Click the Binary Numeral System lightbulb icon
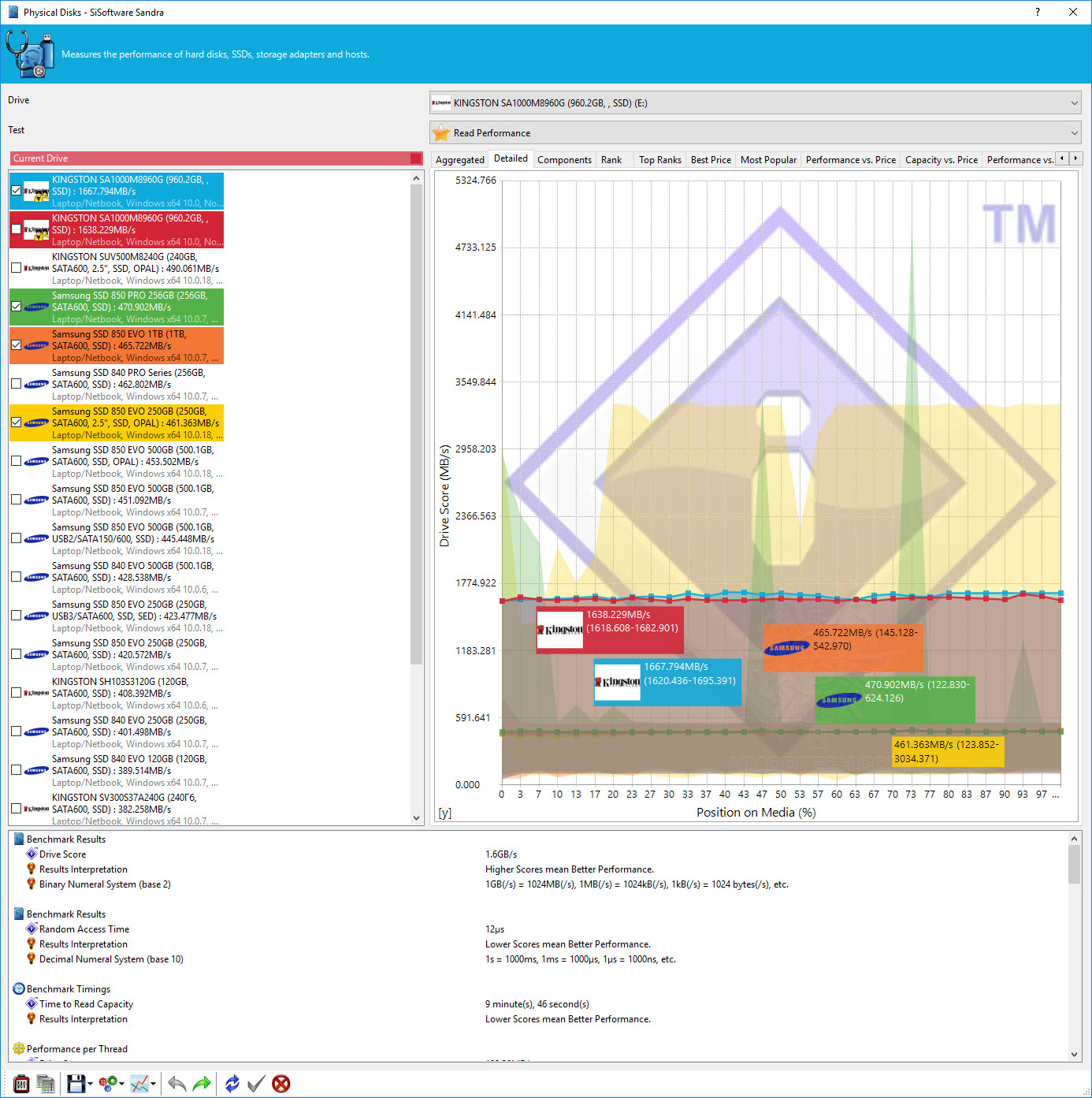Image resolution: width=1092 pixels, height=1098 pixels. (32, 884)
